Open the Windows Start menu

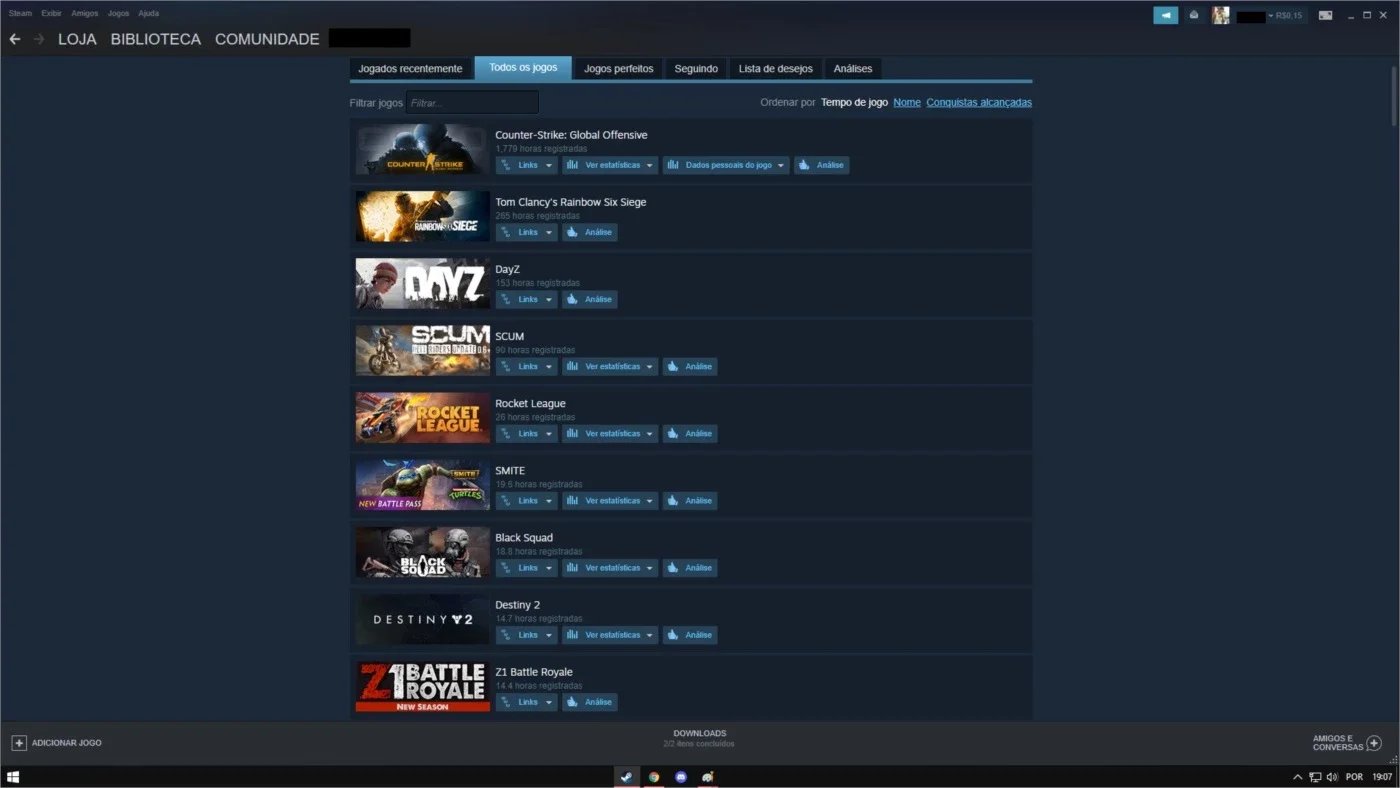click(x=13, y=777)
